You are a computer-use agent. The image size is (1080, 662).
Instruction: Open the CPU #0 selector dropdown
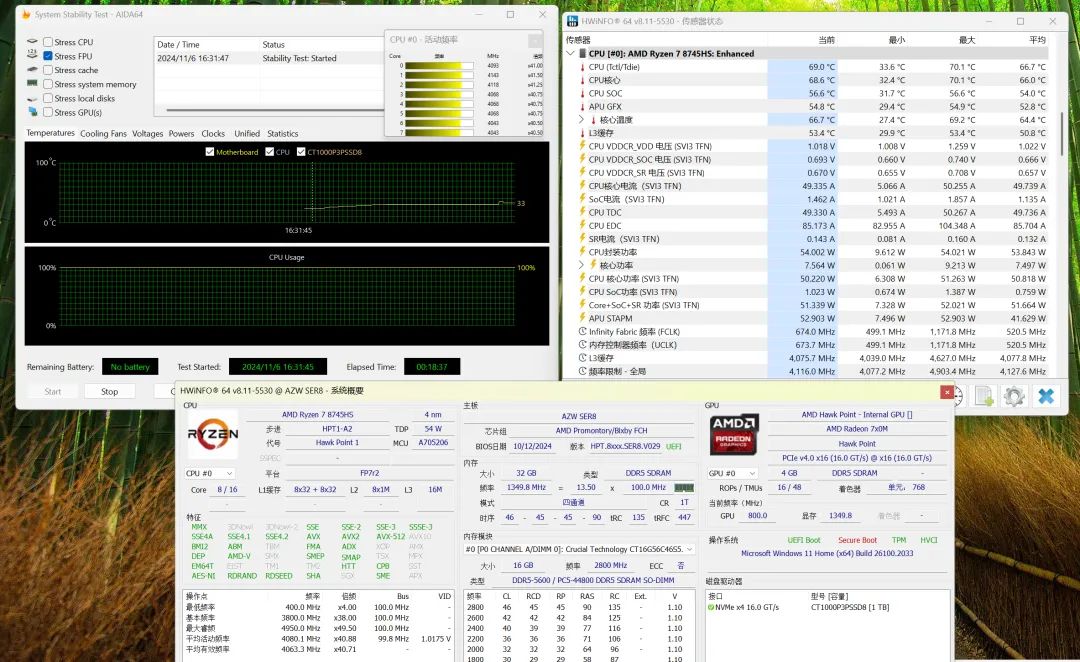click(x=209, y=473)
